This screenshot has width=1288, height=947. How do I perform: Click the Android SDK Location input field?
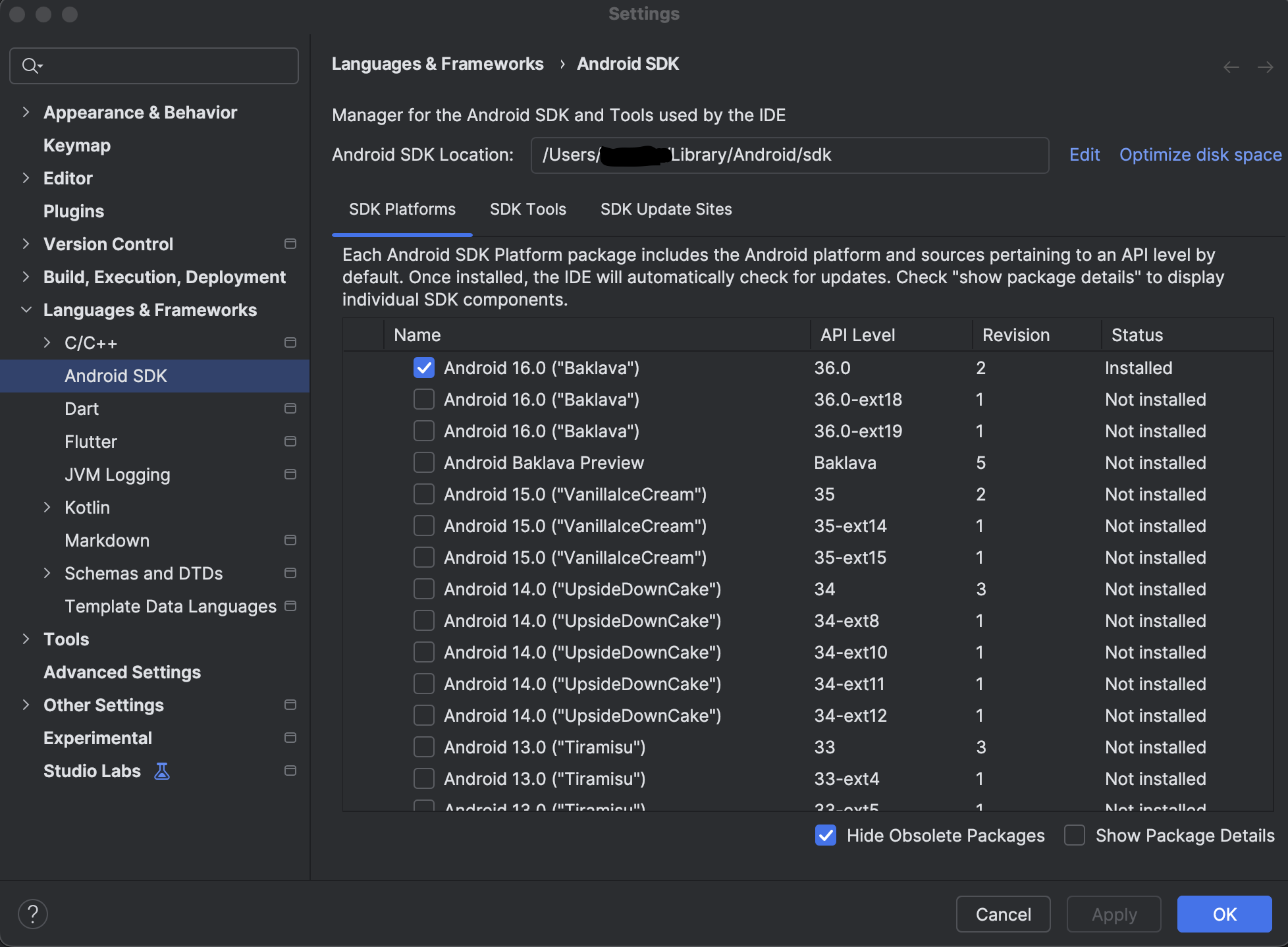[x=790, y=155]
